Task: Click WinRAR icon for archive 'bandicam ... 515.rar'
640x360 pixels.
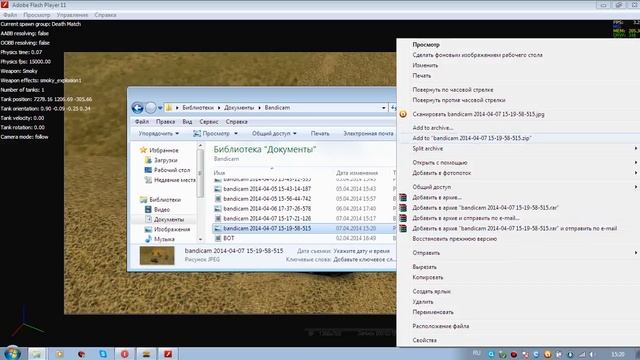Action: [x=403, y=208]
